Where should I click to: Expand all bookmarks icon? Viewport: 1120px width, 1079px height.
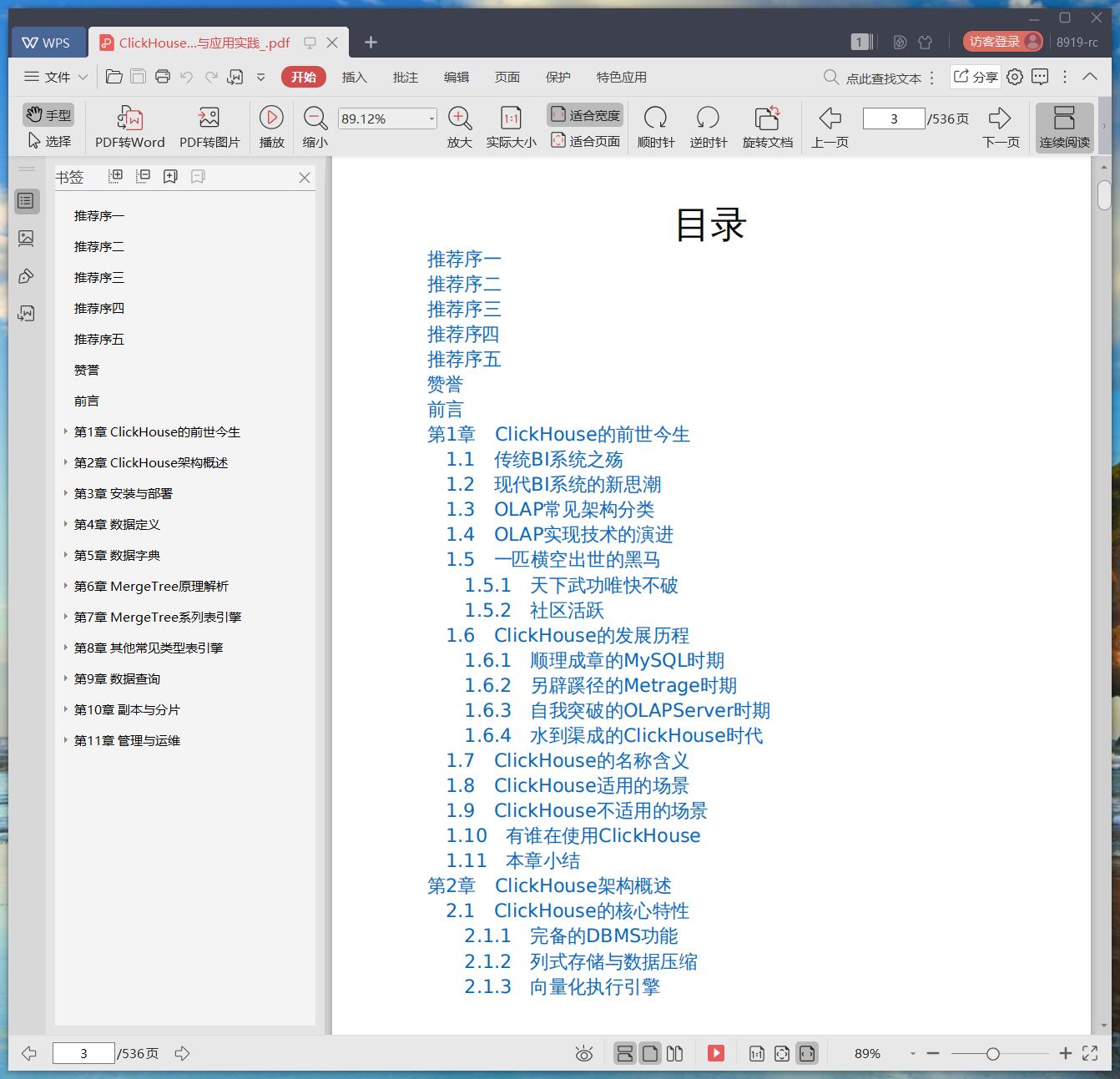coord(116,176)
